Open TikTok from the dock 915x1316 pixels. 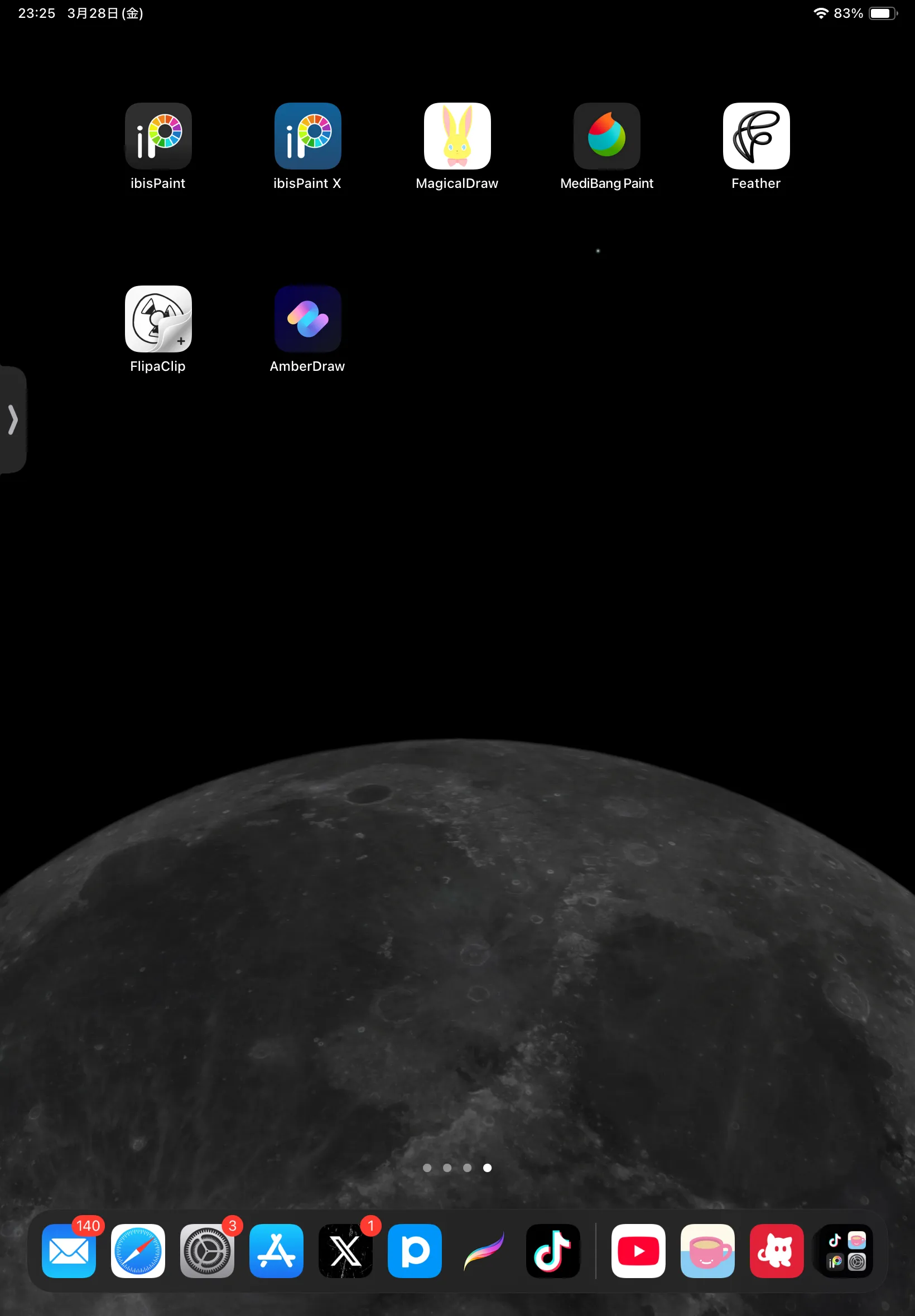pyautogui.click(x=553, y=1251)
